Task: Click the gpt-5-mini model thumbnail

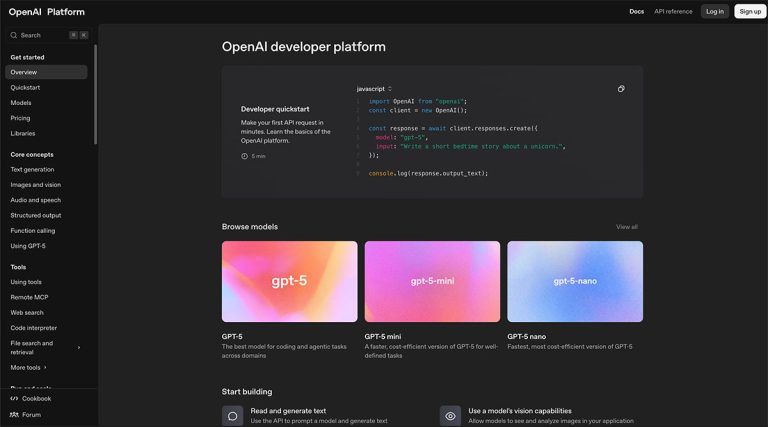Action: click(432, 282)
